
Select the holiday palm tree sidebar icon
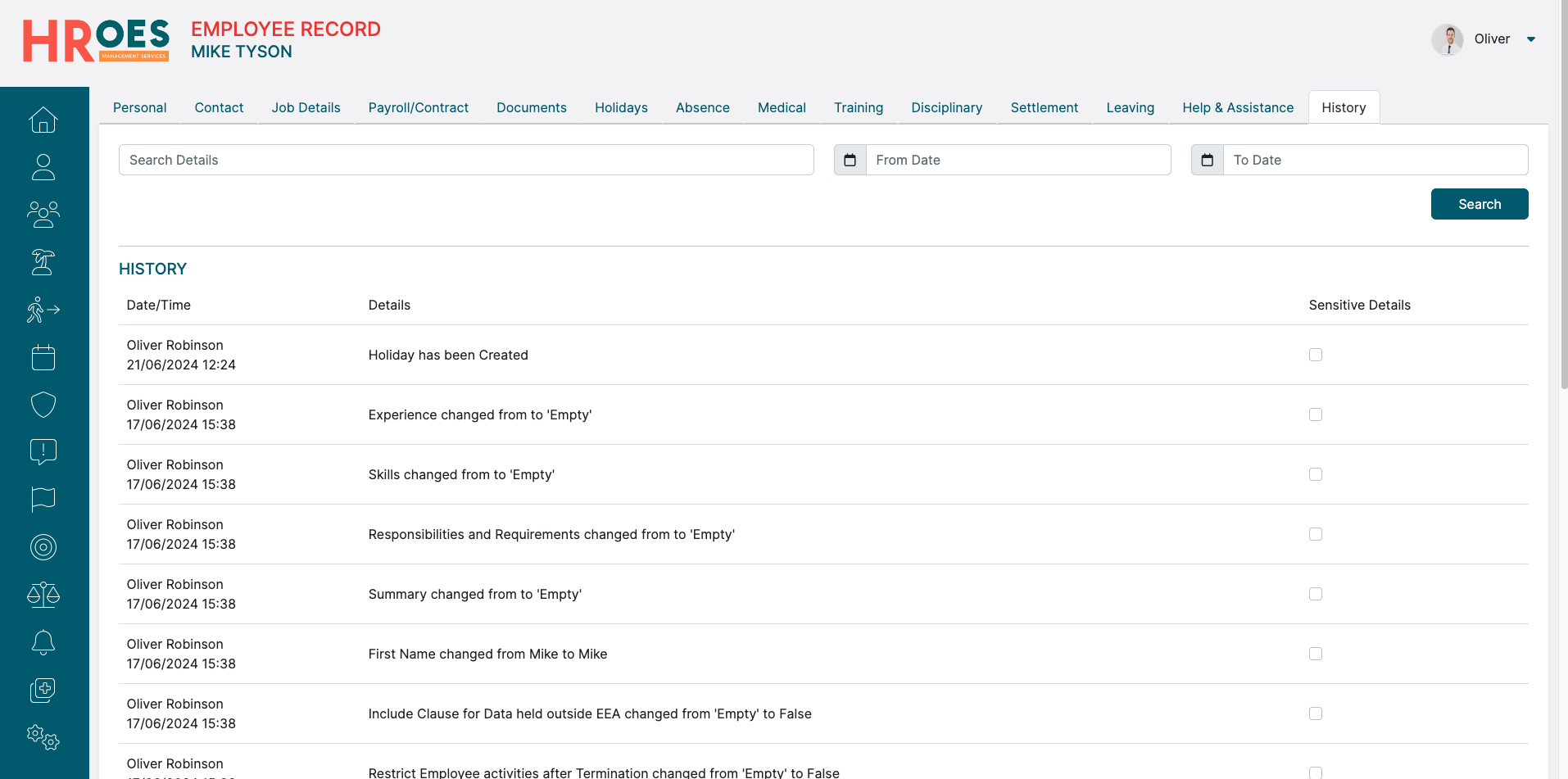[x=43, y=262]
